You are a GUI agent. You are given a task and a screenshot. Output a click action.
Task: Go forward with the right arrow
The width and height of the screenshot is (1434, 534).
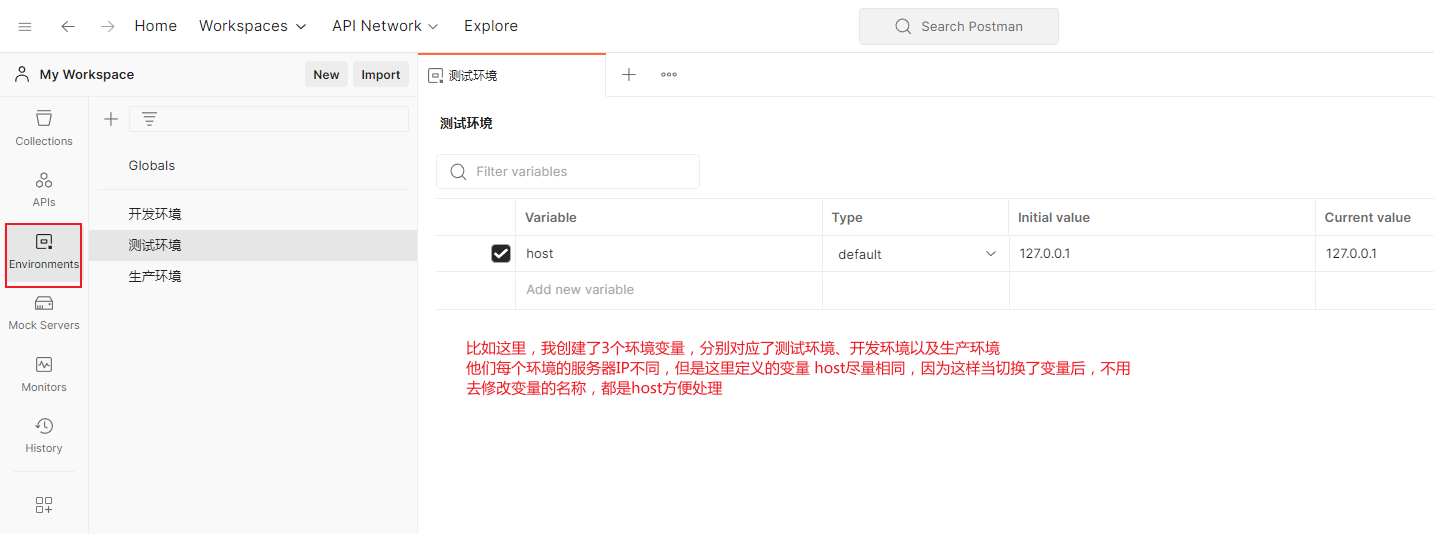(x=108, y=26)
